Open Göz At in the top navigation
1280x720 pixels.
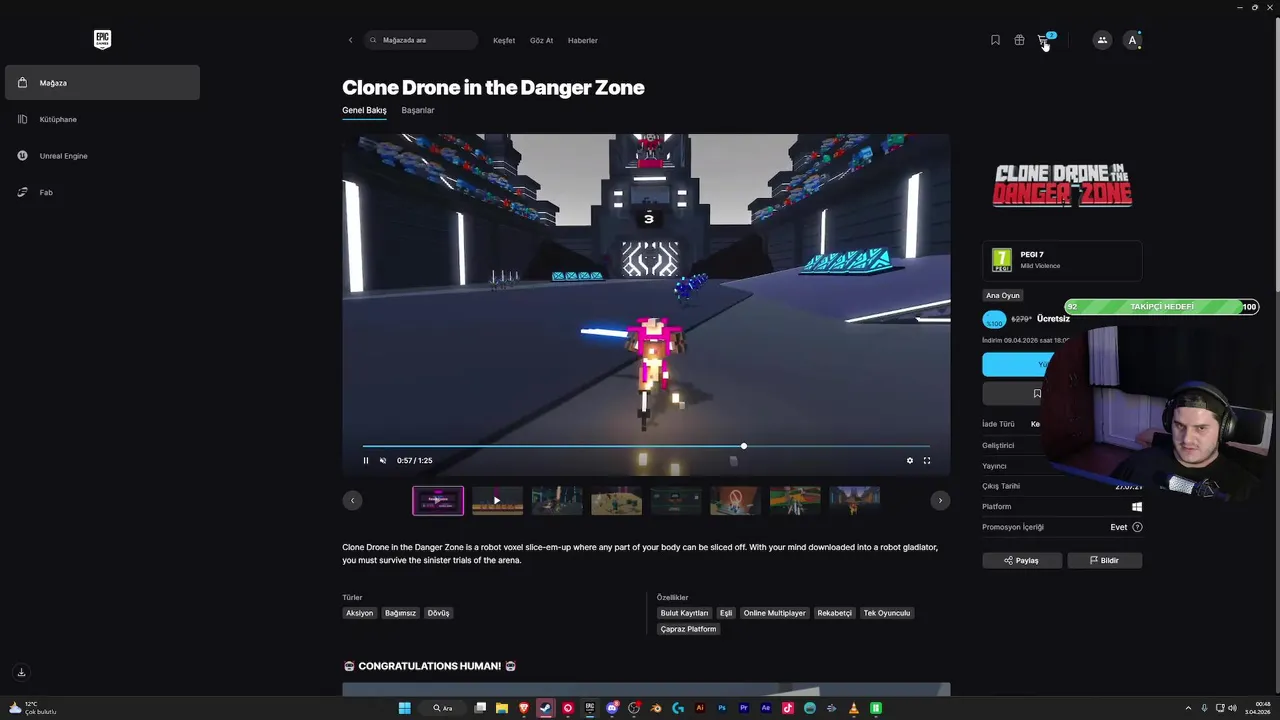tap(541, 40)
